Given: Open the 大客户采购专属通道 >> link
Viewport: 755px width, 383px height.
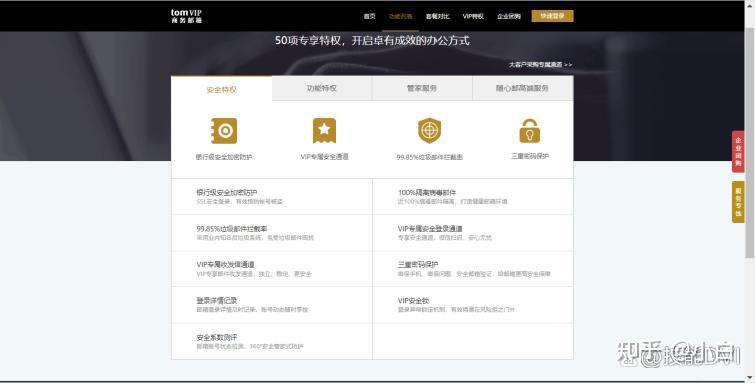Looking at the screenshot, I should 541,65.
